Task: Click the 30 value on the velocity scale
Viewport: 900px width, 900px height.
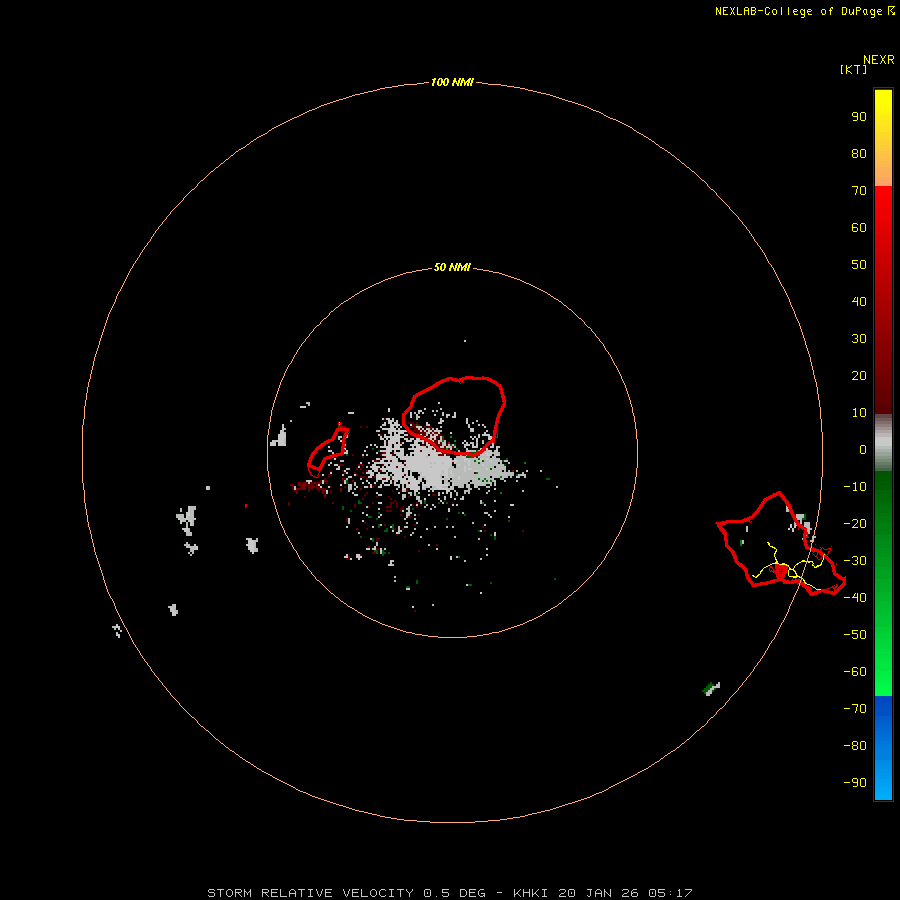Action: click(859, 339)
